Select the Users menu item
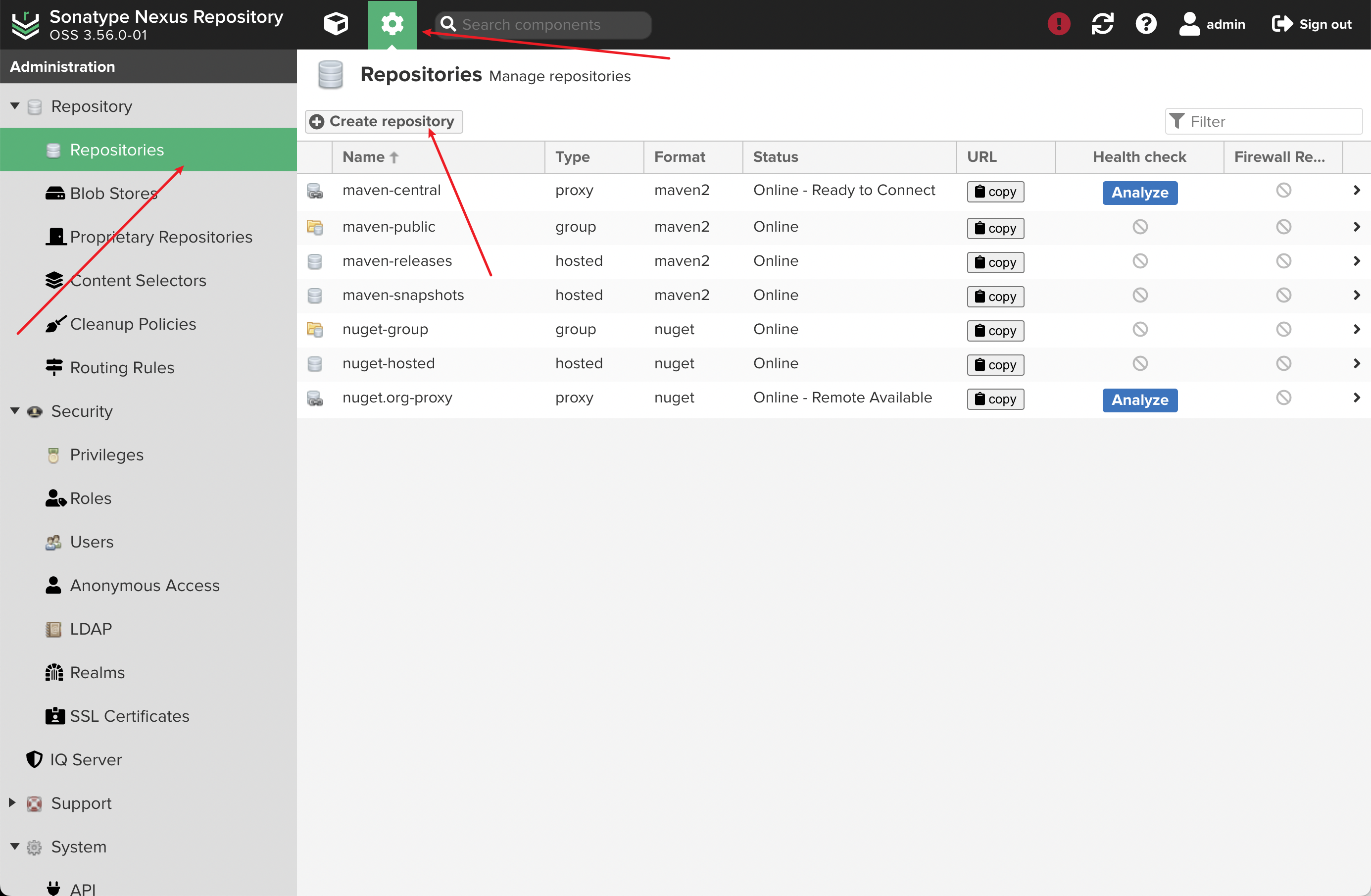Image resolution: width=1371 pixels, height=896 pixels. coord(92,542)
